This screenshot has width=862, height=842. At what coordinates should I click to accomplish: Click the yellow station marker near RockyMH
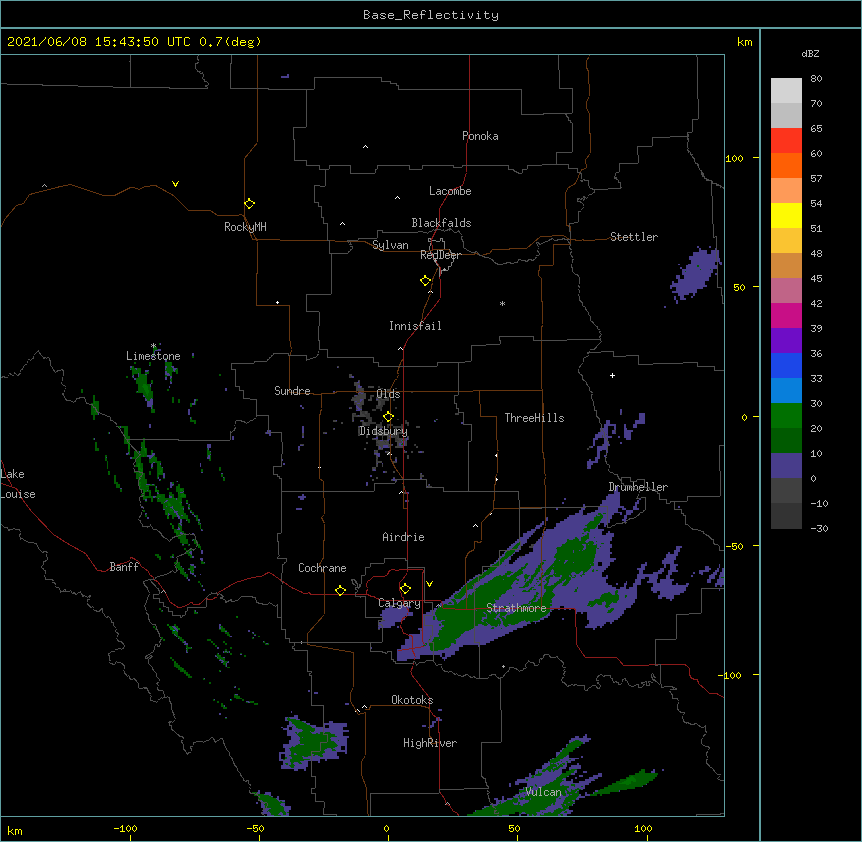tap(249, 204)
